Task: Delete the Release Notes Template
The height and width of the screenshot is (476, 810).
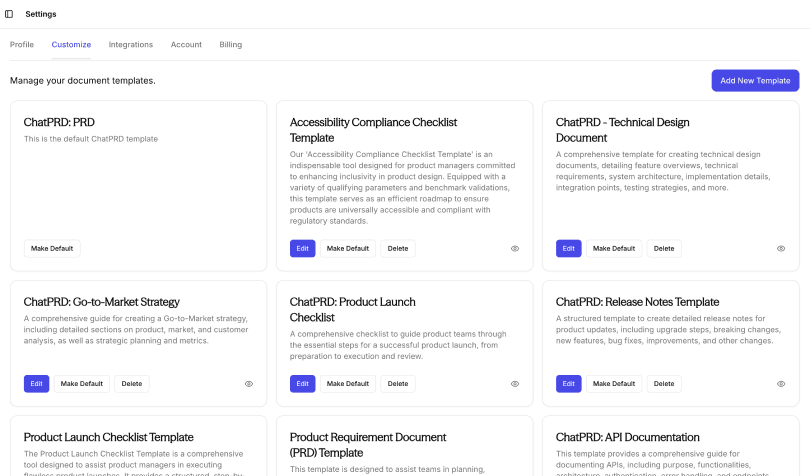Action: point(664,383)
